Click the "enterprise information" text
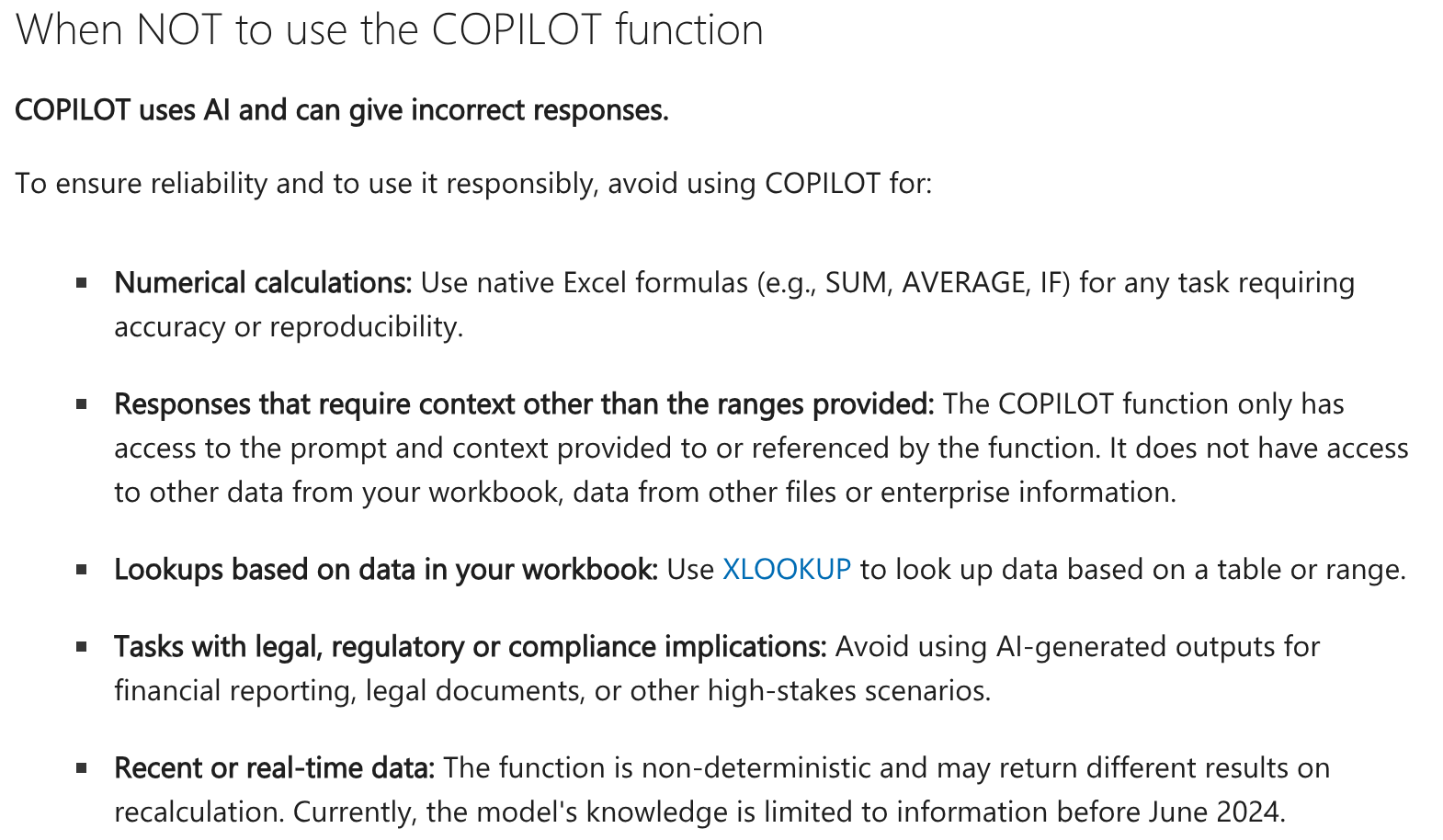1443x840 pixels. [x=1027, y=493]
